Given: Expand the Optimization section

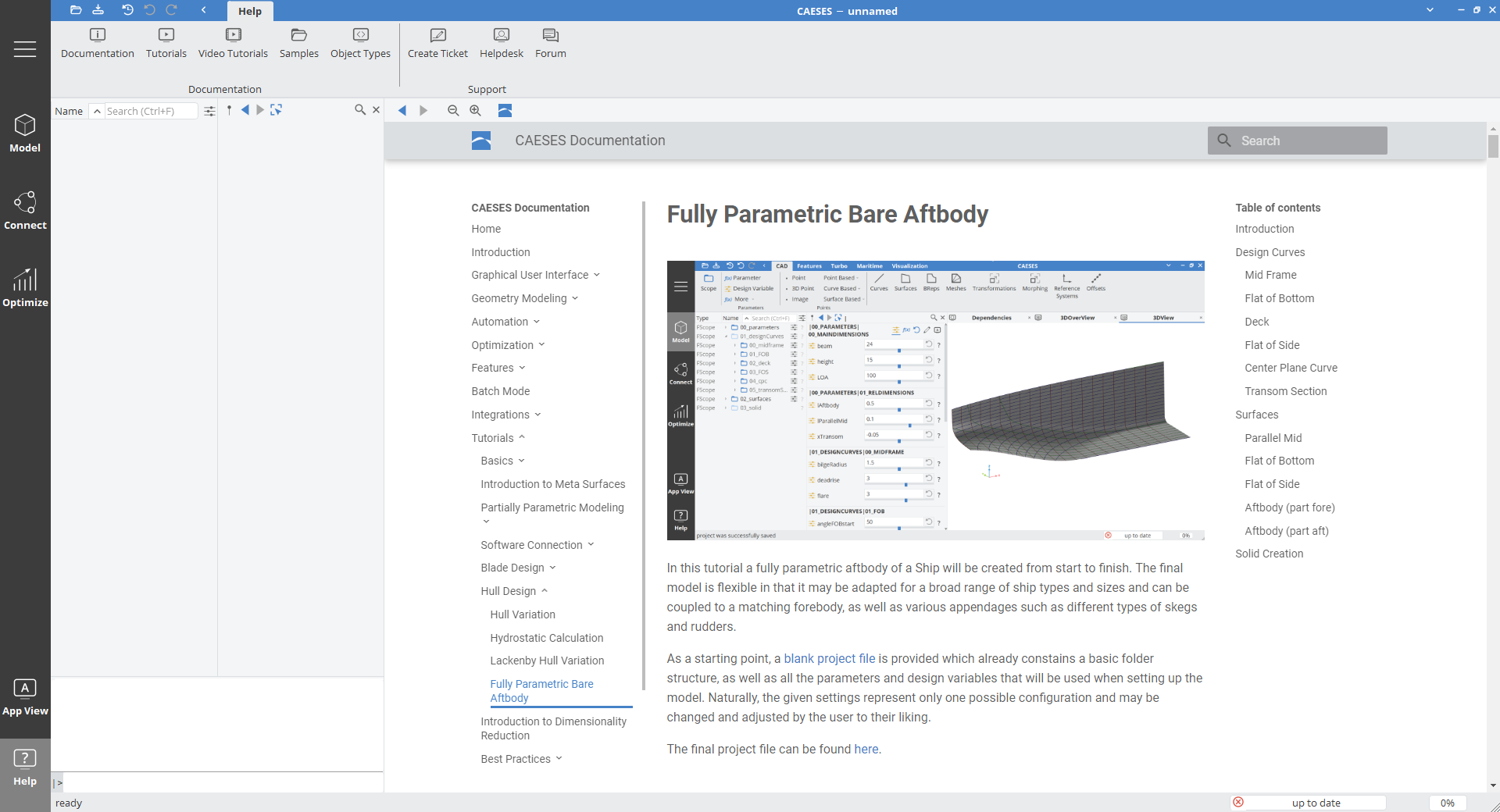Looking at the screenshot, I should 541,345.
